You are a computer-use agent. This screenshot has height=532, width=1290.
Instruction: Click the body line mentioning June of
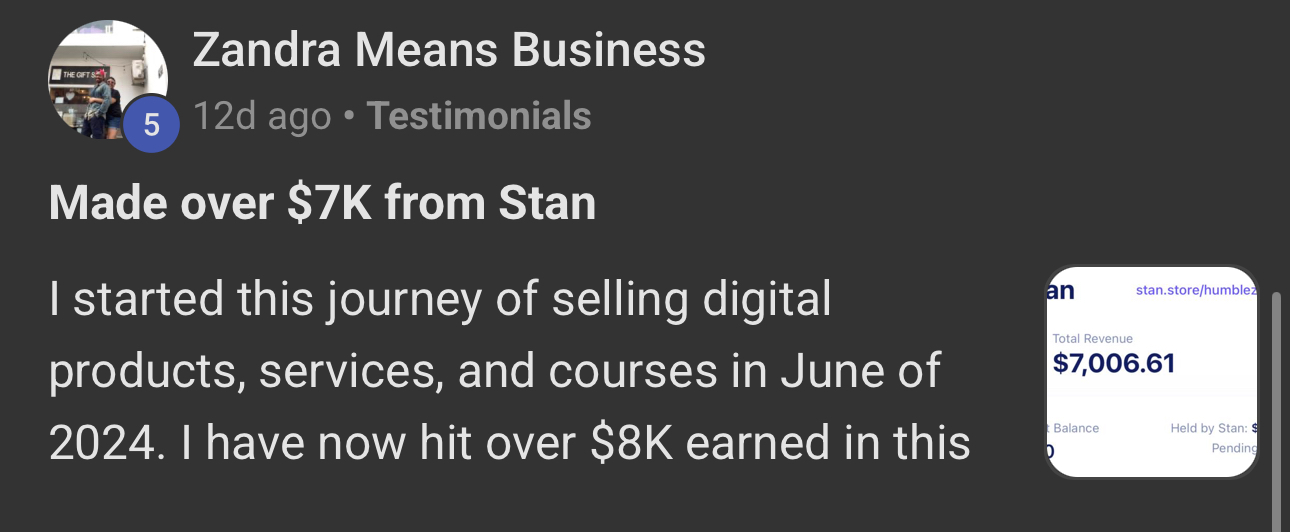[x=495, y=372]
